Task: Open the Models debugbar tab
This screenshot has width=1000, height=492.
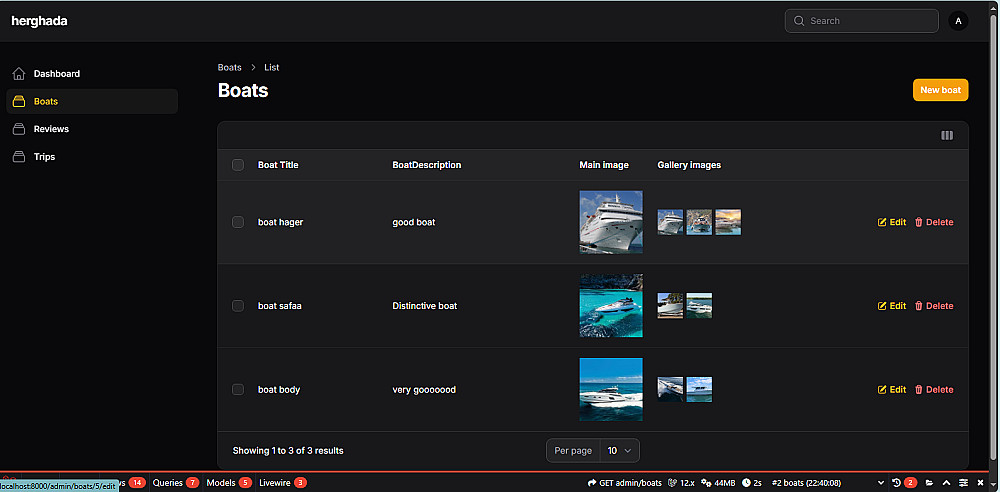Action: [229, 483]
